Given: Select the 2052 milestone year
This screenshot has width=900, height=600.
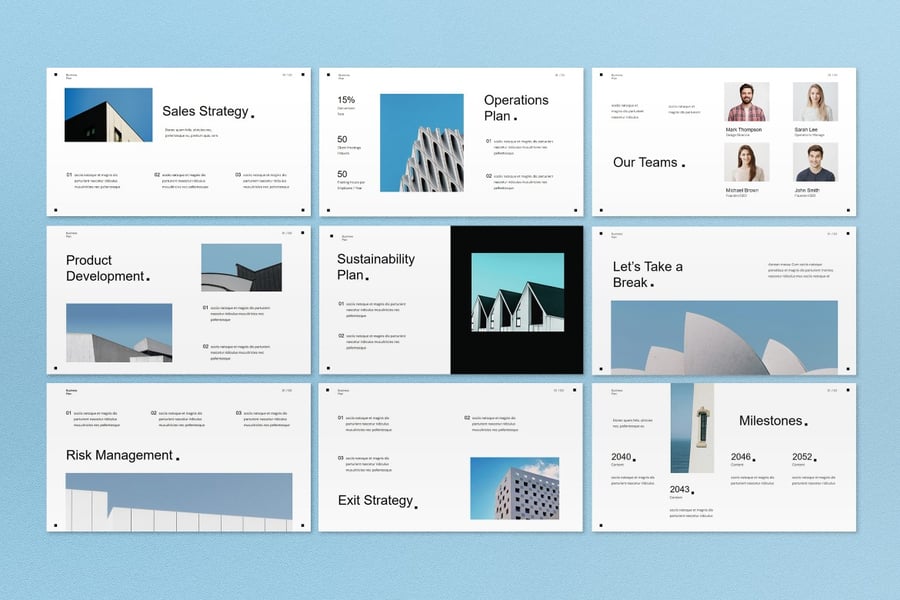Looking at the screenshot, I should pyautogui.click(x=802, y=457).
